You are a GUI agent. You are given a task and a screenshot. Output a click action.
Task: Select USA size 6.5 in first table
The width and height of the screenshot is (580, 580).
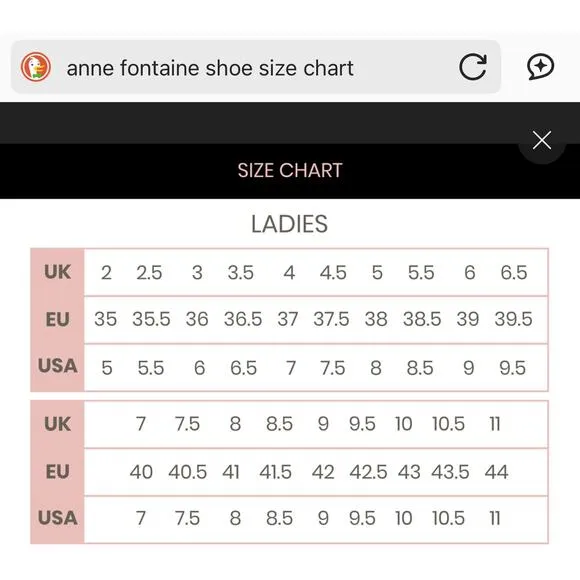[243, 368]
